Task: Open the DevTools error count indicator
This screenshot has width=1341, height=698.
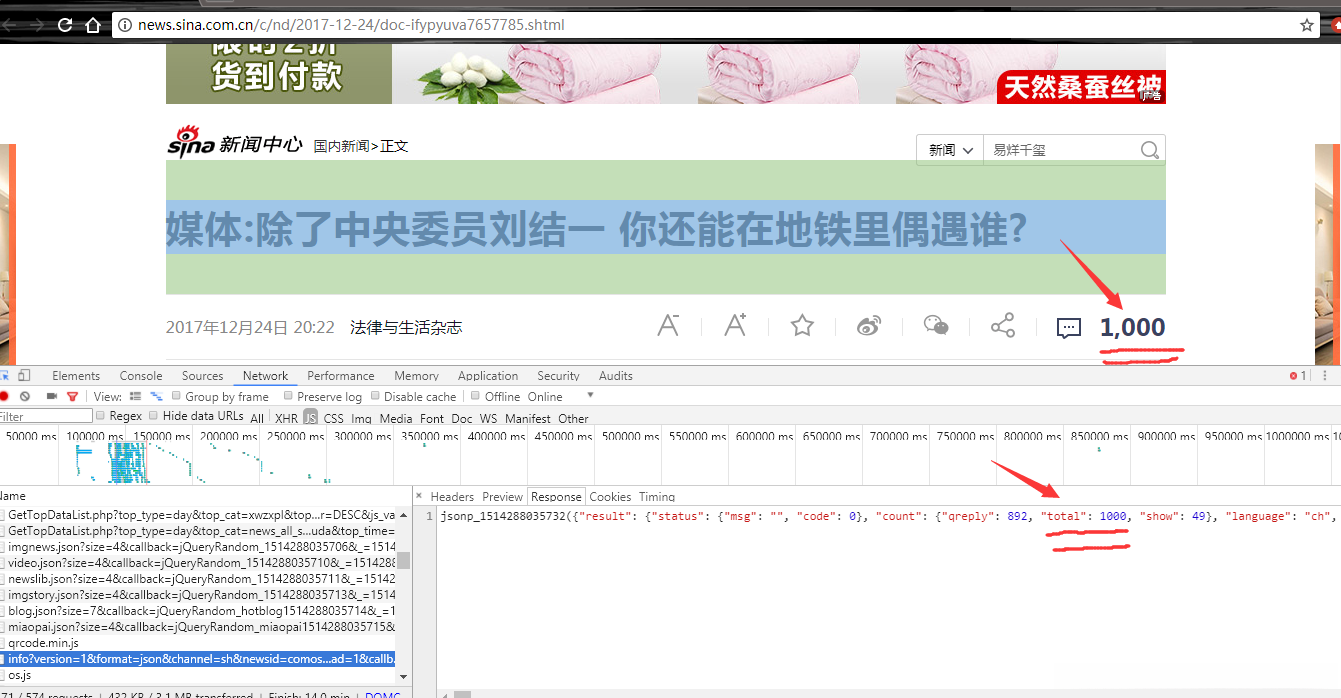Action: click(x=1298, y=376)
